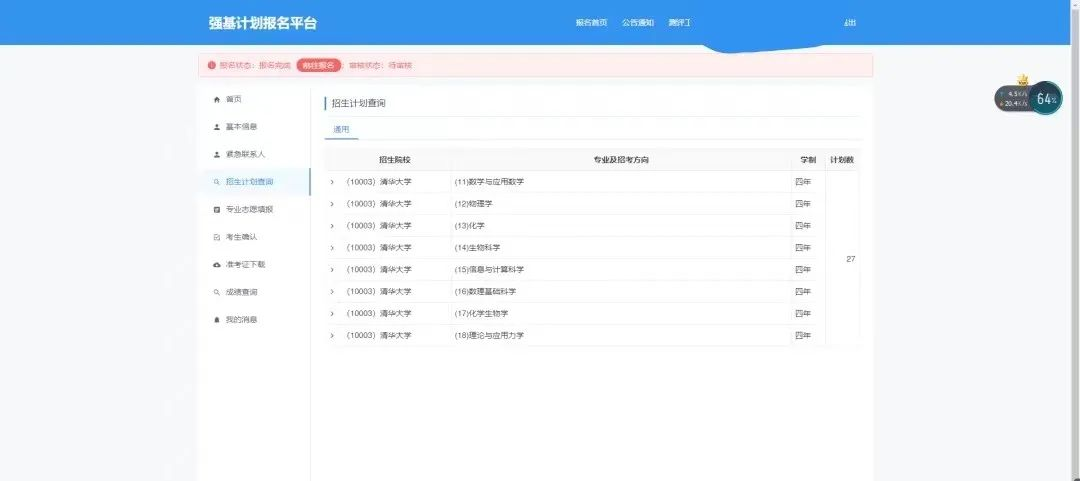Click the logout link in the header

[850, 23]
